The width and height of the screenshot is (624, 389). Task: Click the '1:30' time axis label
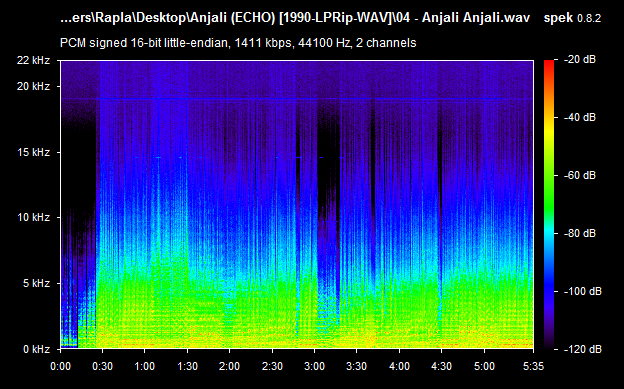pos(187,366)
